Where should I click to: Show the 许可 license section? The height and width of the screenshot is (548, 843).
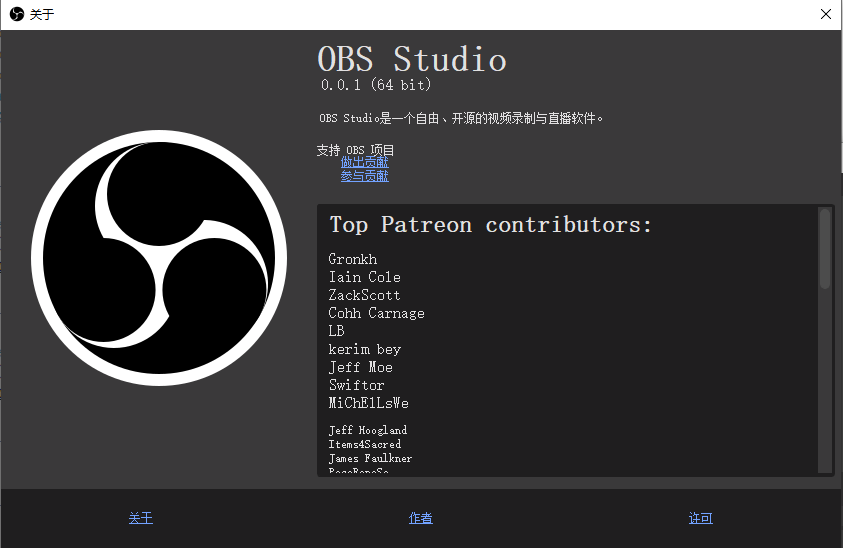(701, 518)
